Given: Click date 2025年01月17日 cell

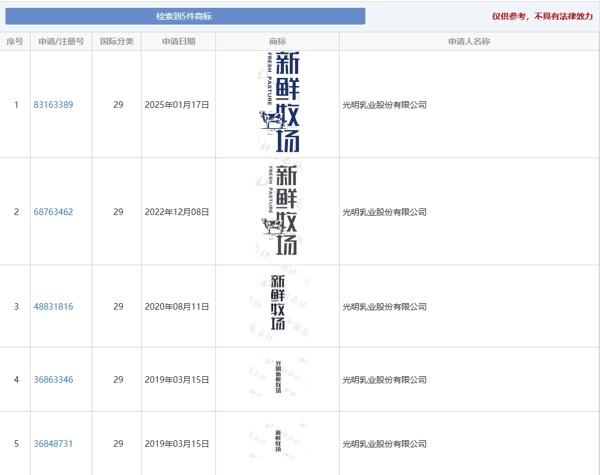Looking at the screenshot, I should [179, 105].
